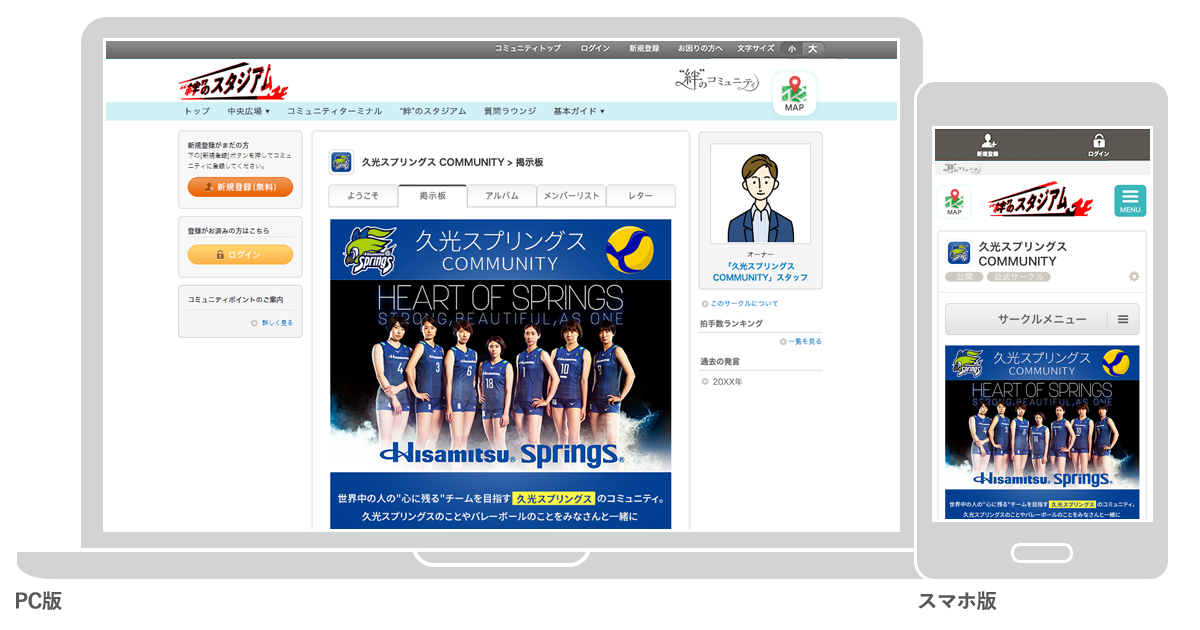Click the hamburger icon on サークルメニュー
The width and height of the screenshot is (1200, 630).
(x=1123, y=319)
